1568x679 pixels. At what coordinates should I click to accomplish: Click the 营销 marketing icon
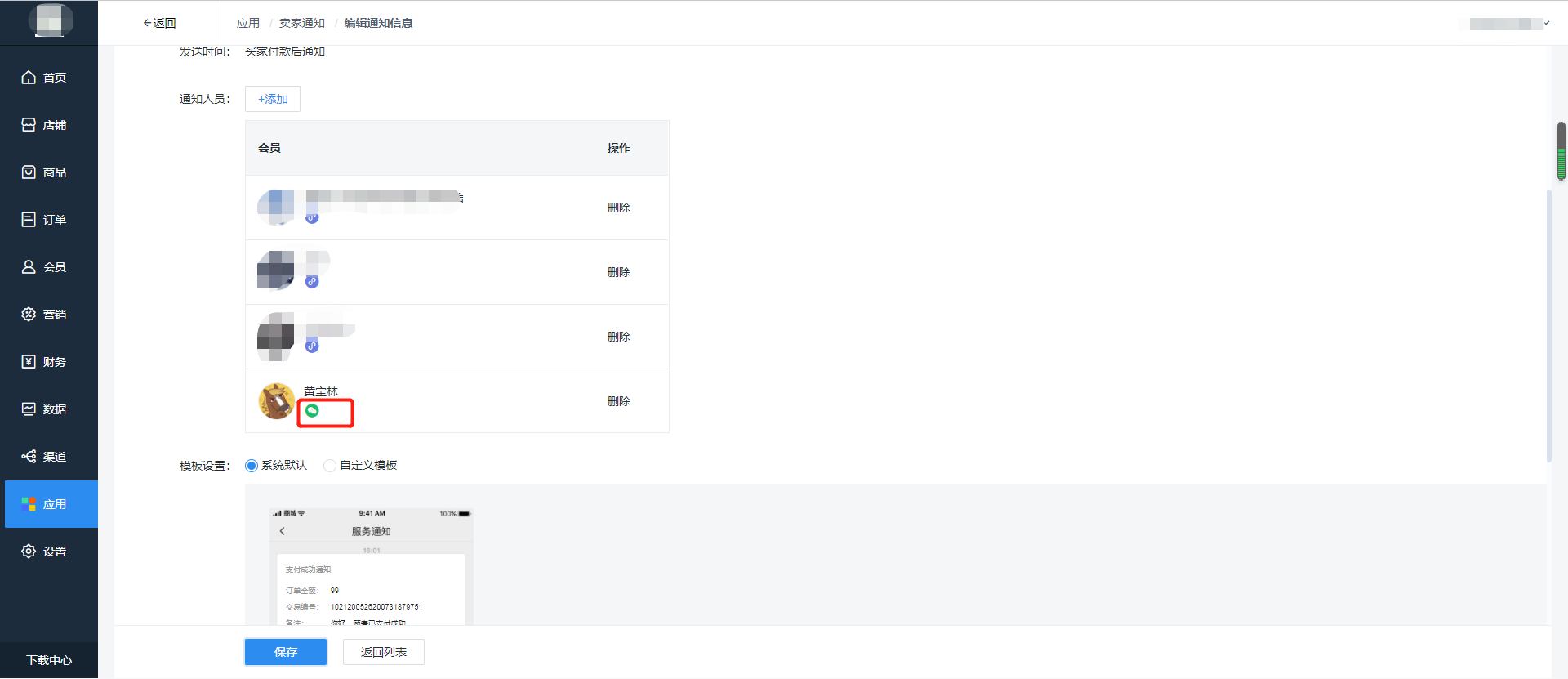point(29,315)
